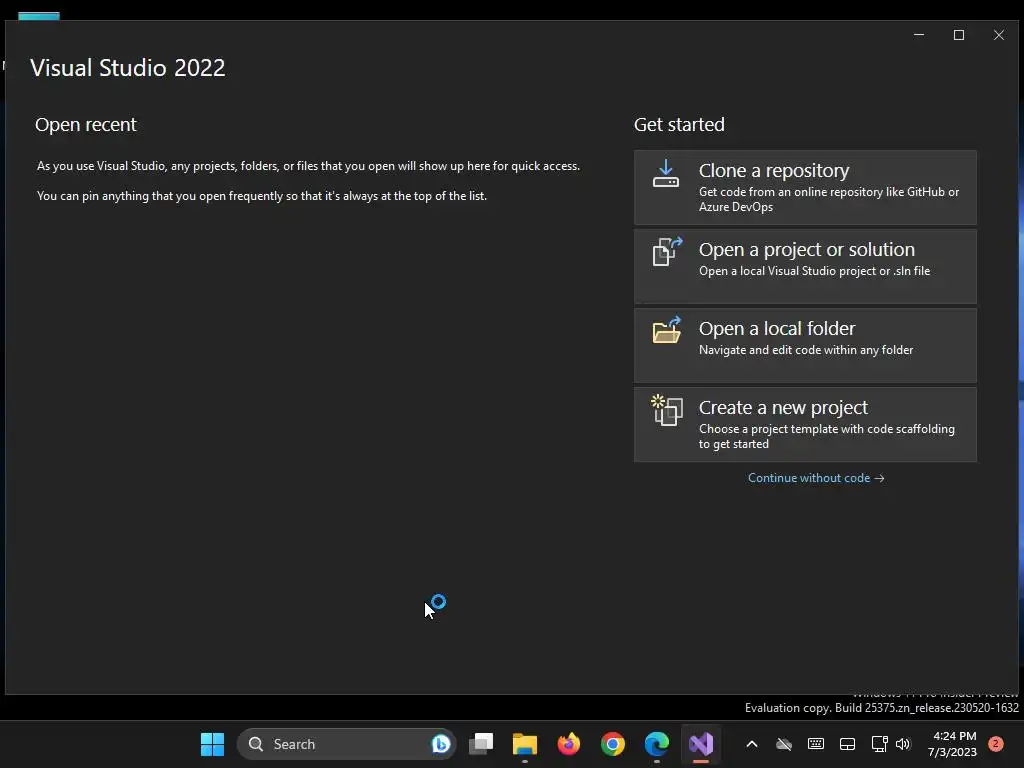The height and width of the screenshot is (768, 1024).
Task: Open the touch keyboard tray icon
Action: pos(816,744)
